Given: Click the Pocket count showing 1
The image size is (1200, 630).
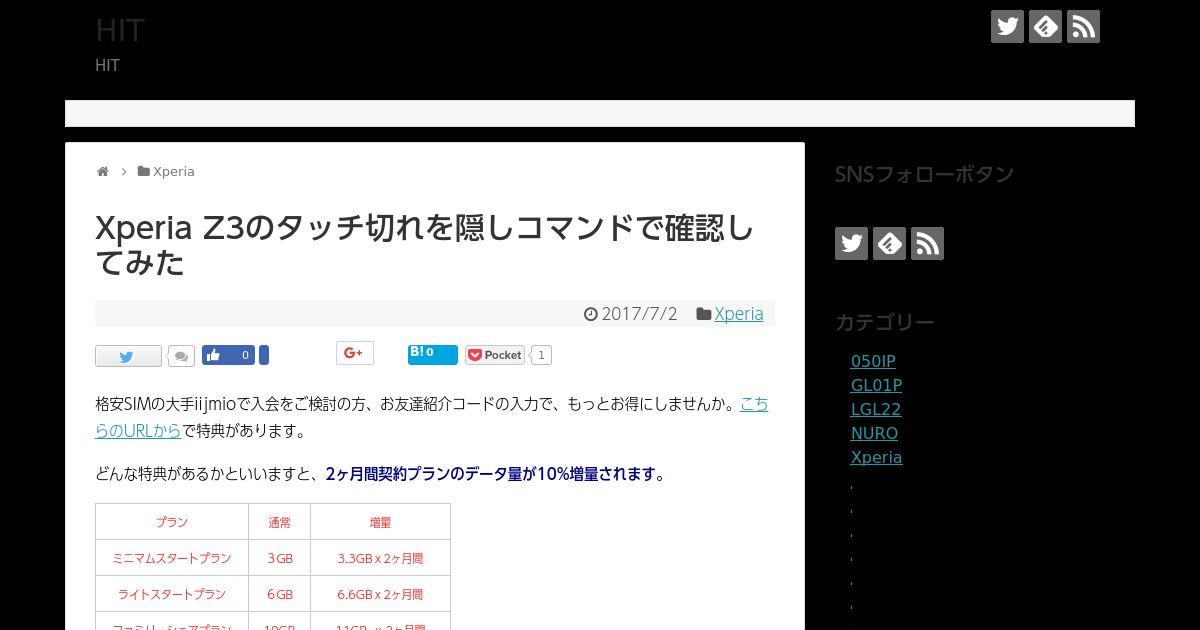Looking at the screenshot, I should click(x=541, y=355).
